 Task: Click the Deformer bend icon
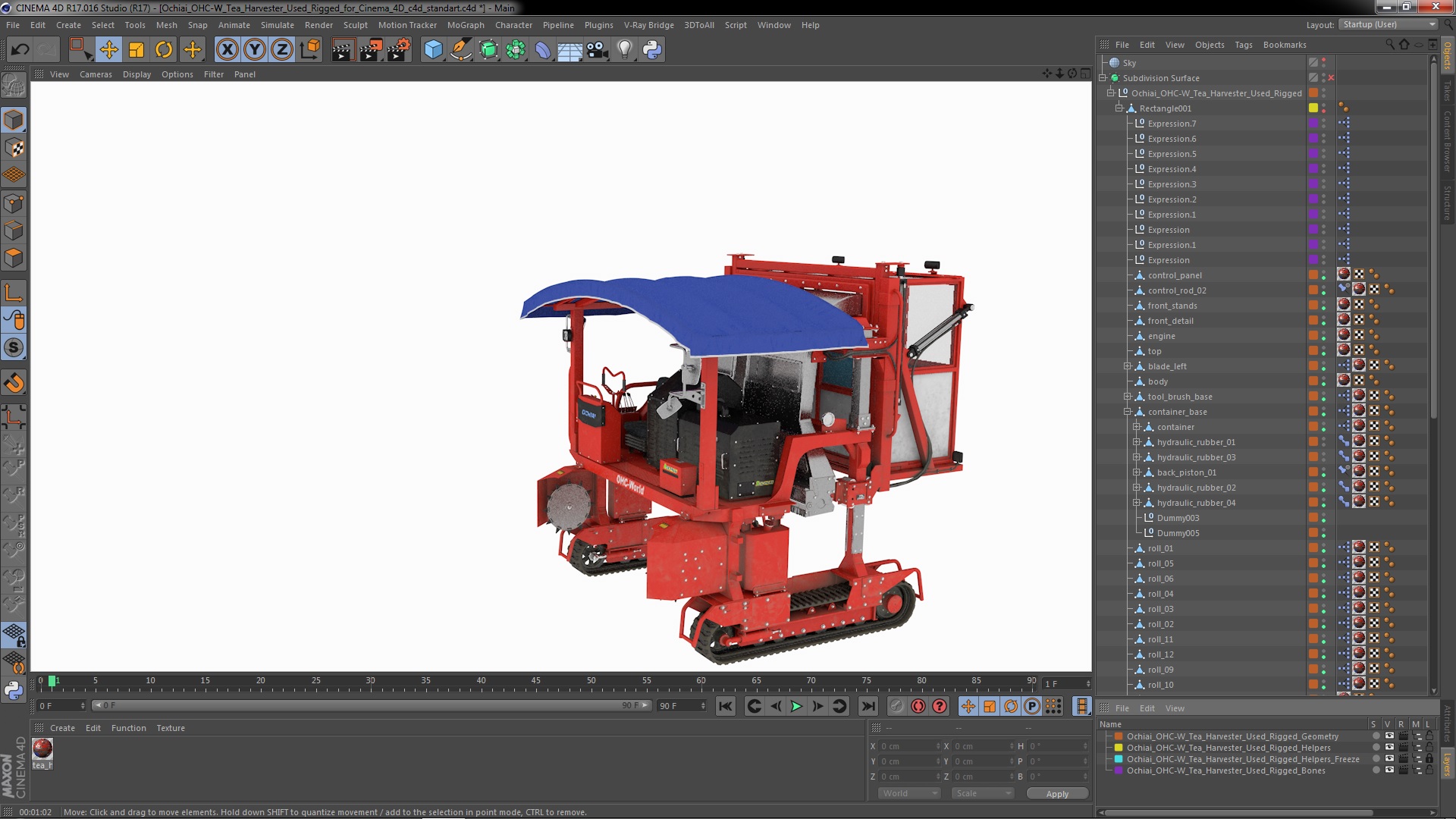coord(543,50)
